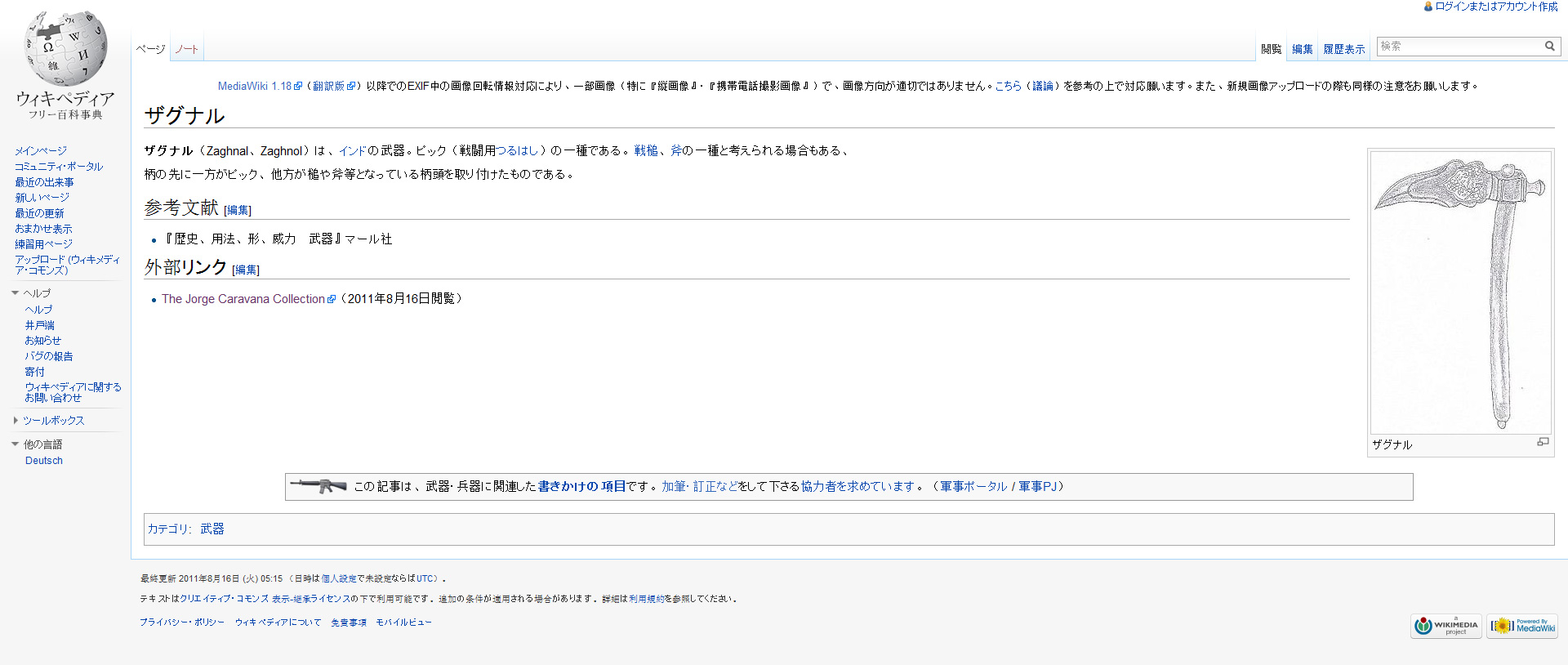
Task: Click the Wikipedia globe logo
Action: 65,51
